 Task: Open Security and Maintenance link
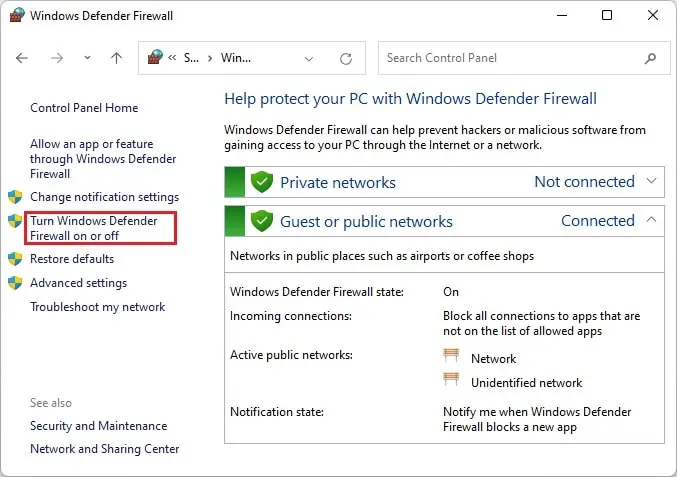98,426
